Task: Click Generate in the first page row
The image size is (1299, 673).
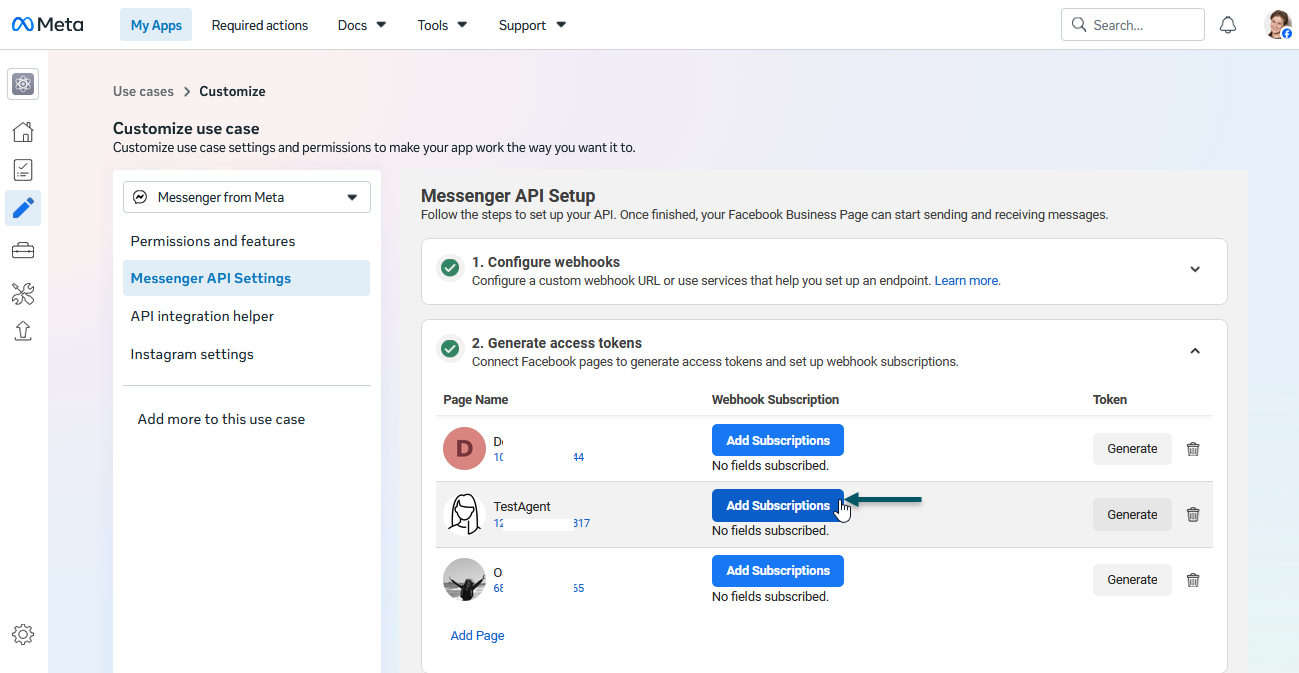Action: click(1132, 449)
